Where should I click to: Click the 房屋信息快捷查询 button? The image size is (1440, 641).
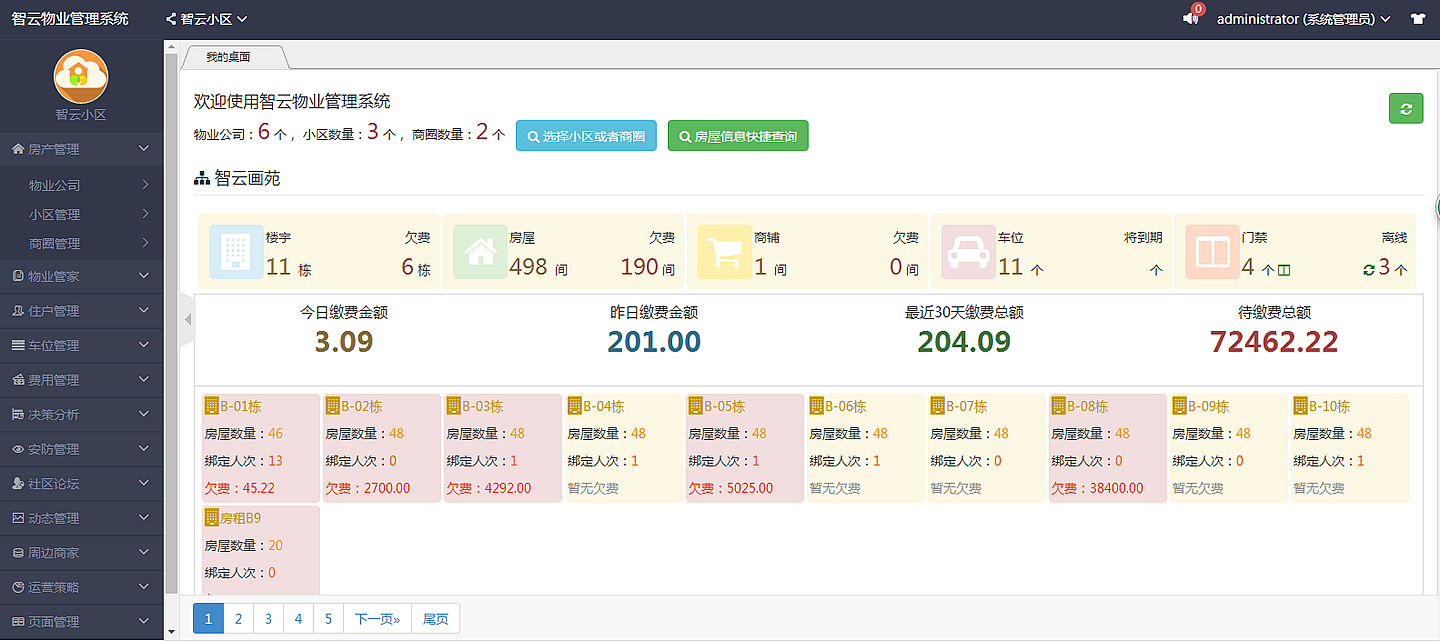(x=738, y=136)
